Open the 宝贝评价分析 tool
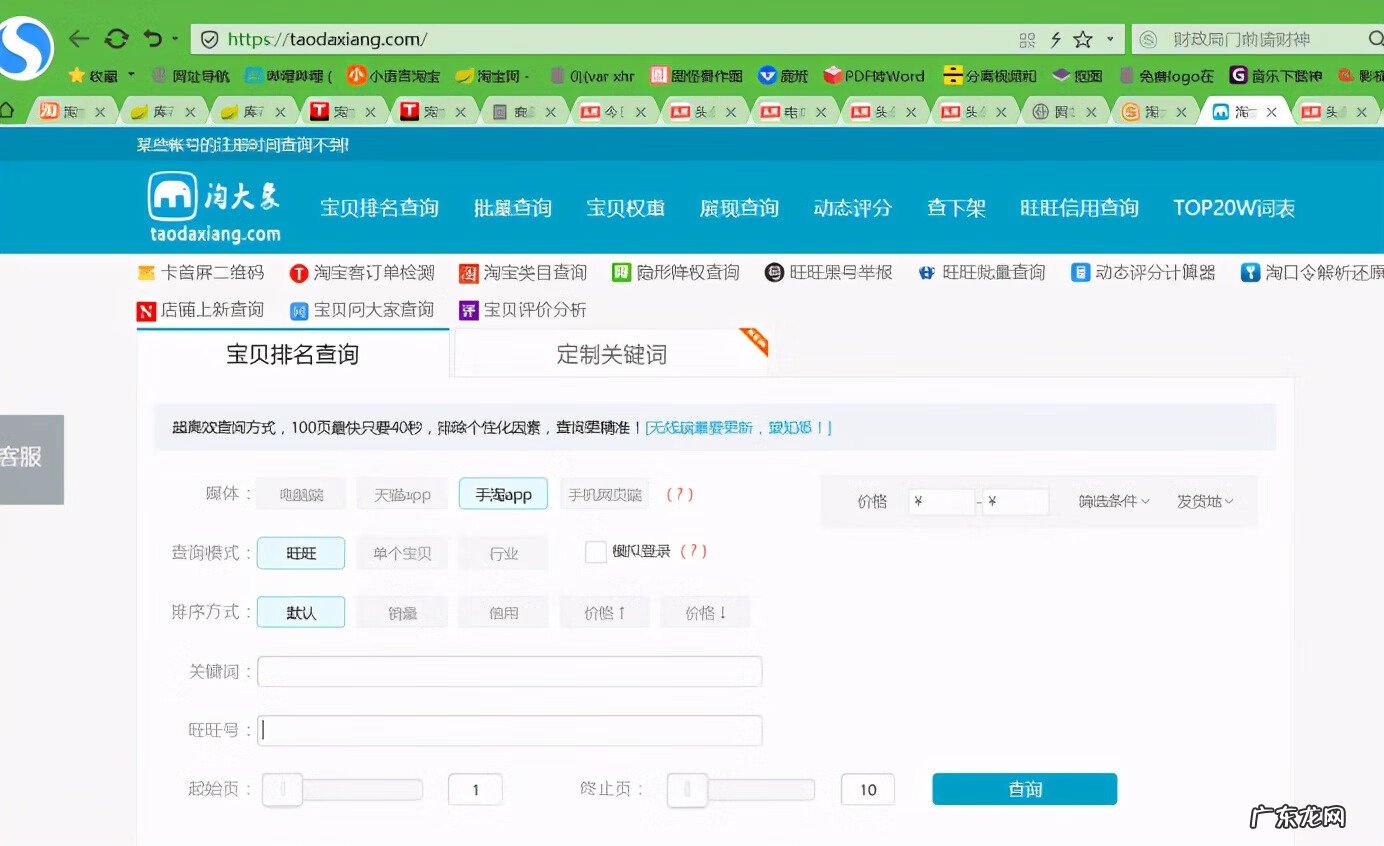Image resolution: width=1384 pixels, height=846 pixels. [534, 310]
